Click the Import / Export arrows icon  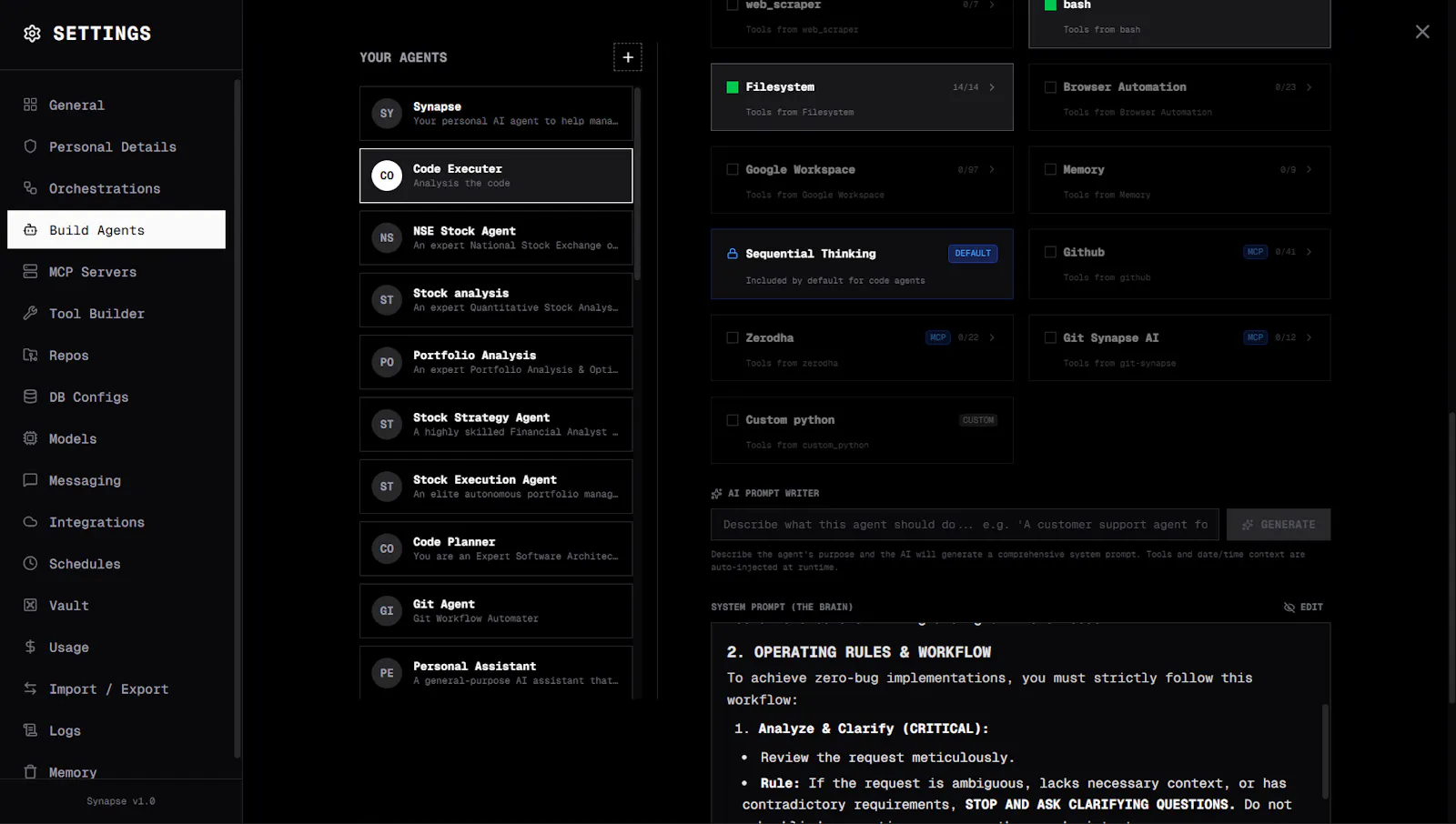[x=30, y=688]
